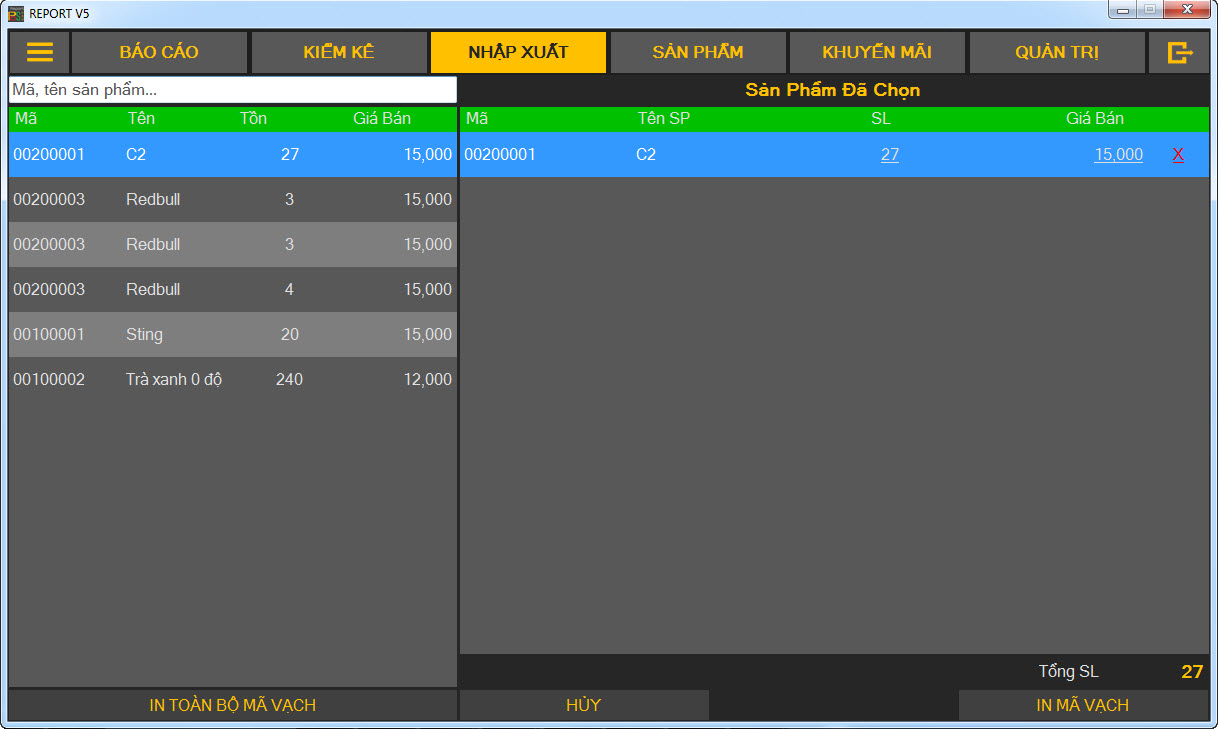Open the KHUYẾN MÃI tab

(877, 52)
